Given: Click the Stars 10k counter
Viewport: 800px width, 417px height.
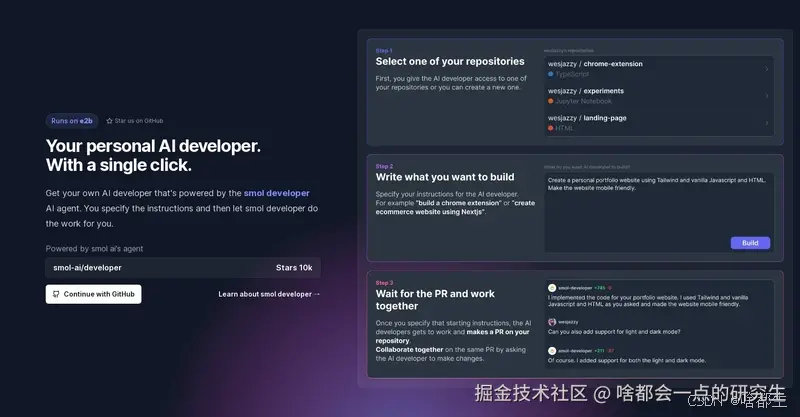Looking at the screenshot, I should (x=294, y=267).
